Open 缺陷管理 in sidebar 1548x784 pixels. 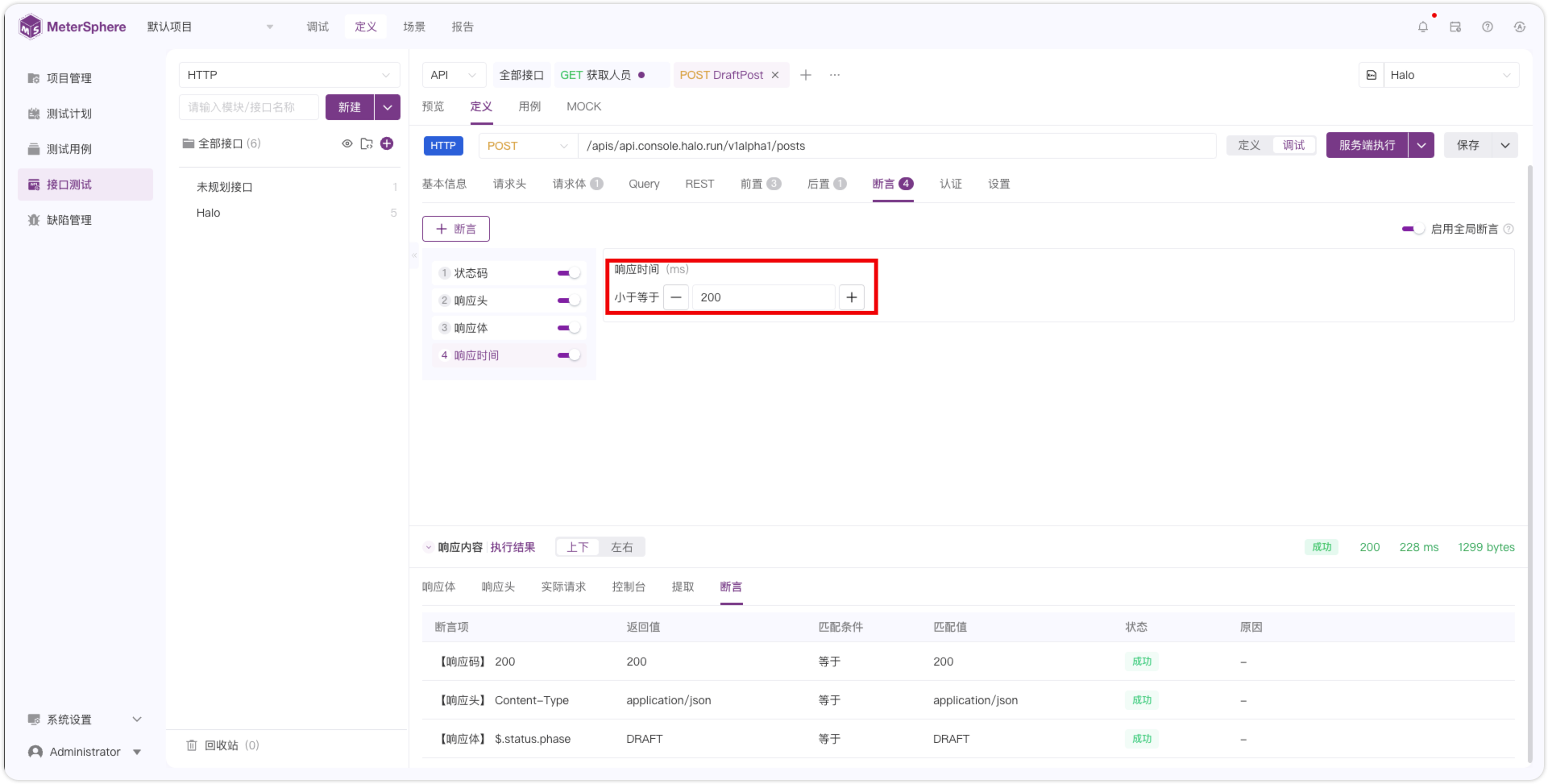85,220
